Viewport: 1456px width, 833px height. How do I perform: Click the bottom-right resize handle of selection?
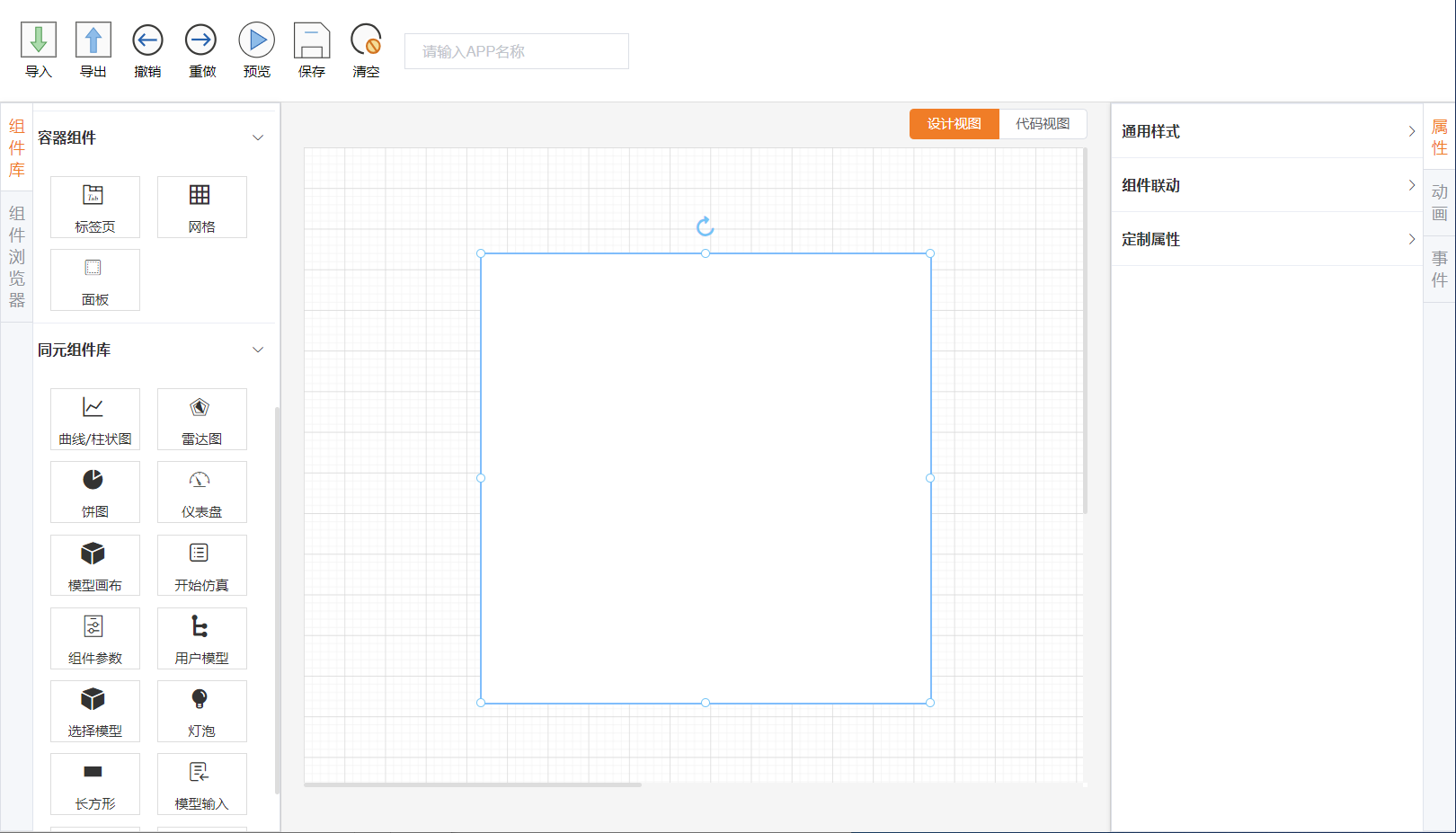(x=930, y=703)
